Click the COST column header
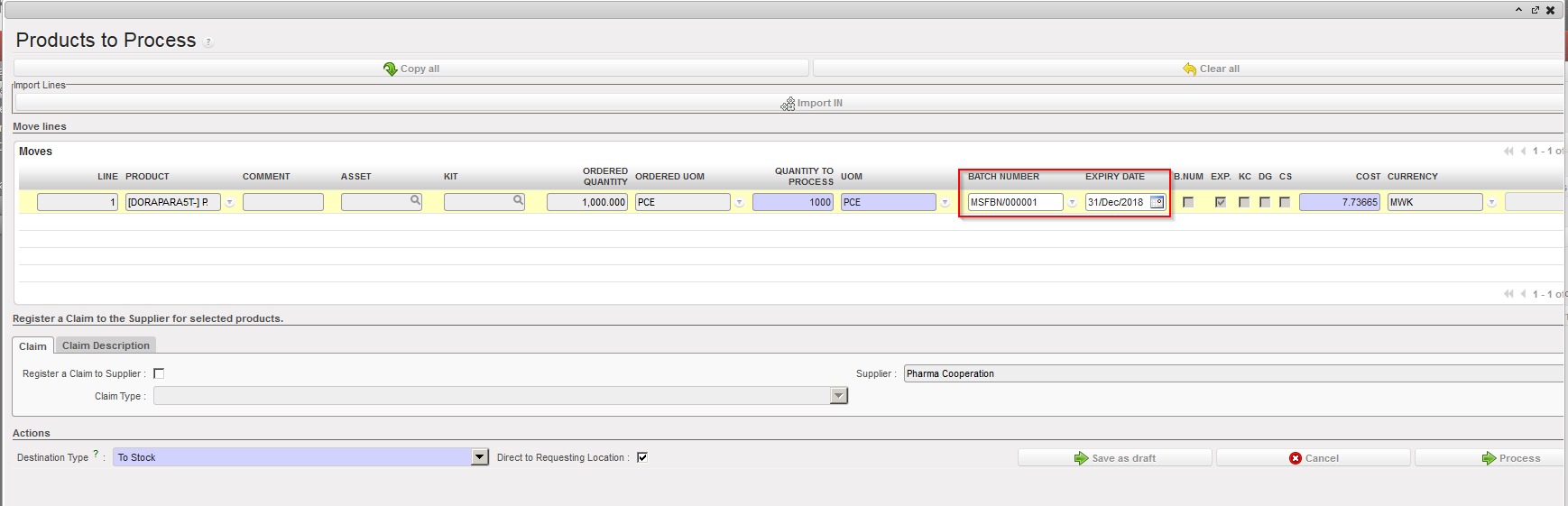Screen dimensions: 1568x506 (1368, 177)
